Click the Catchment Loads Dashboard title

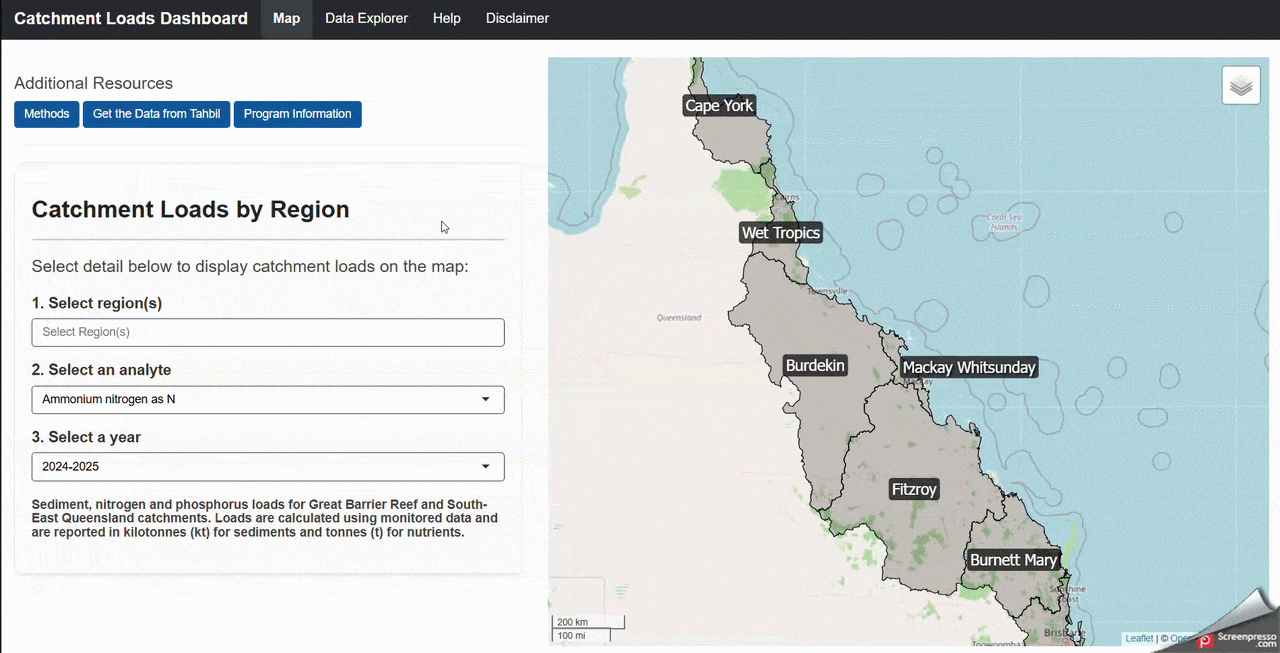click(x=131, y=19)
